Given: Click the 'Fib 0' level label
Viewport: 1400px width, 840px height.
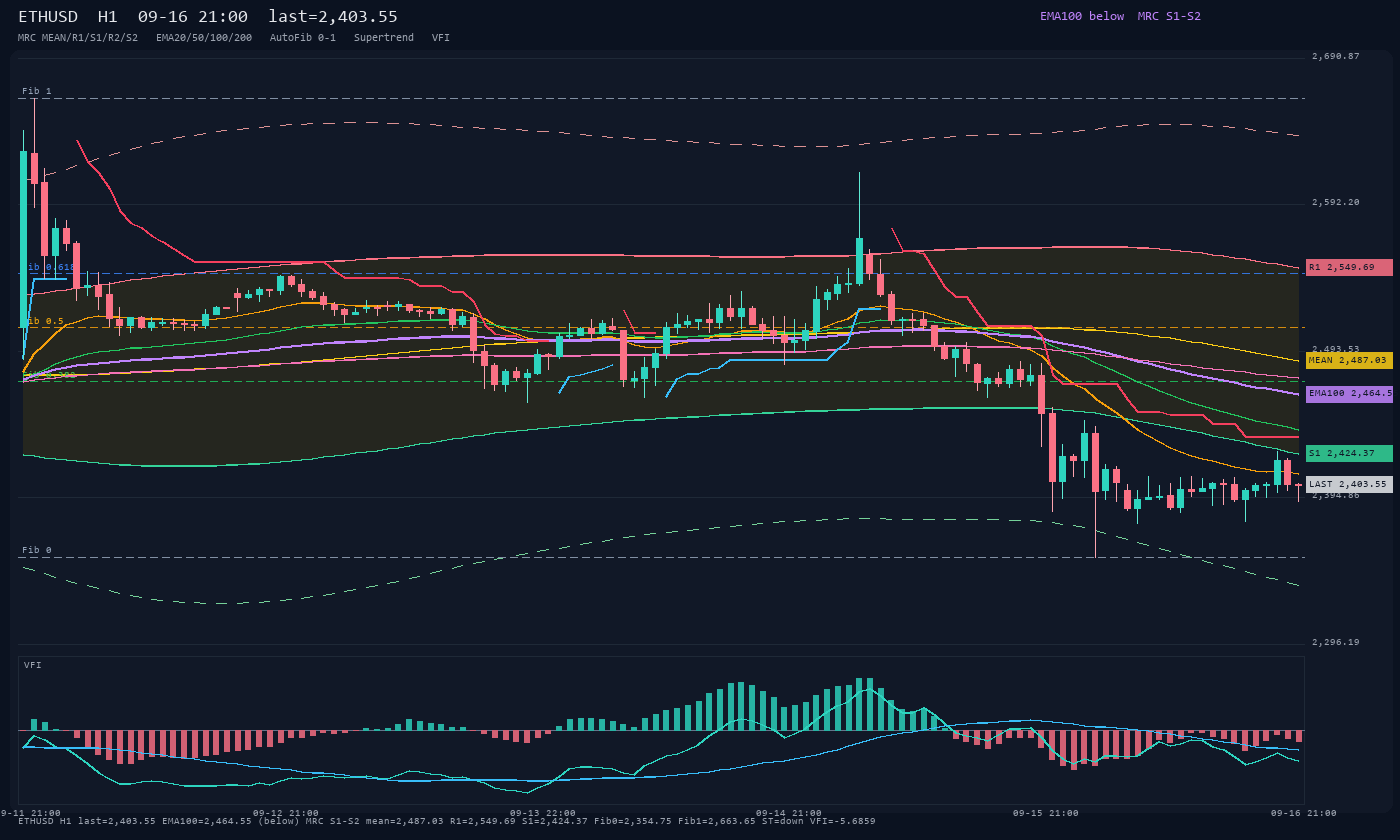Looking at the screenshot, I should [x=37, y=550].
